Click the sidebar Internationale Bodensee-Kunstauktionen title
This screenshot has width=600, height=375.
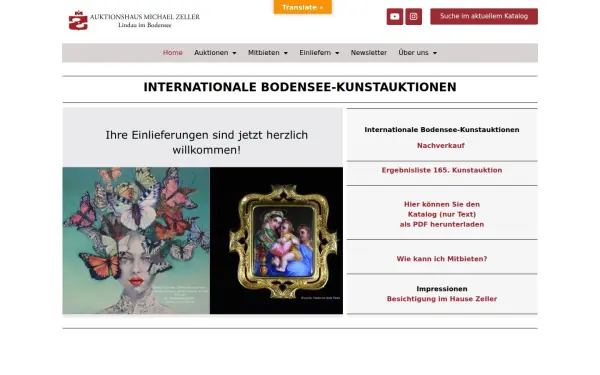[x=442, y=130]
